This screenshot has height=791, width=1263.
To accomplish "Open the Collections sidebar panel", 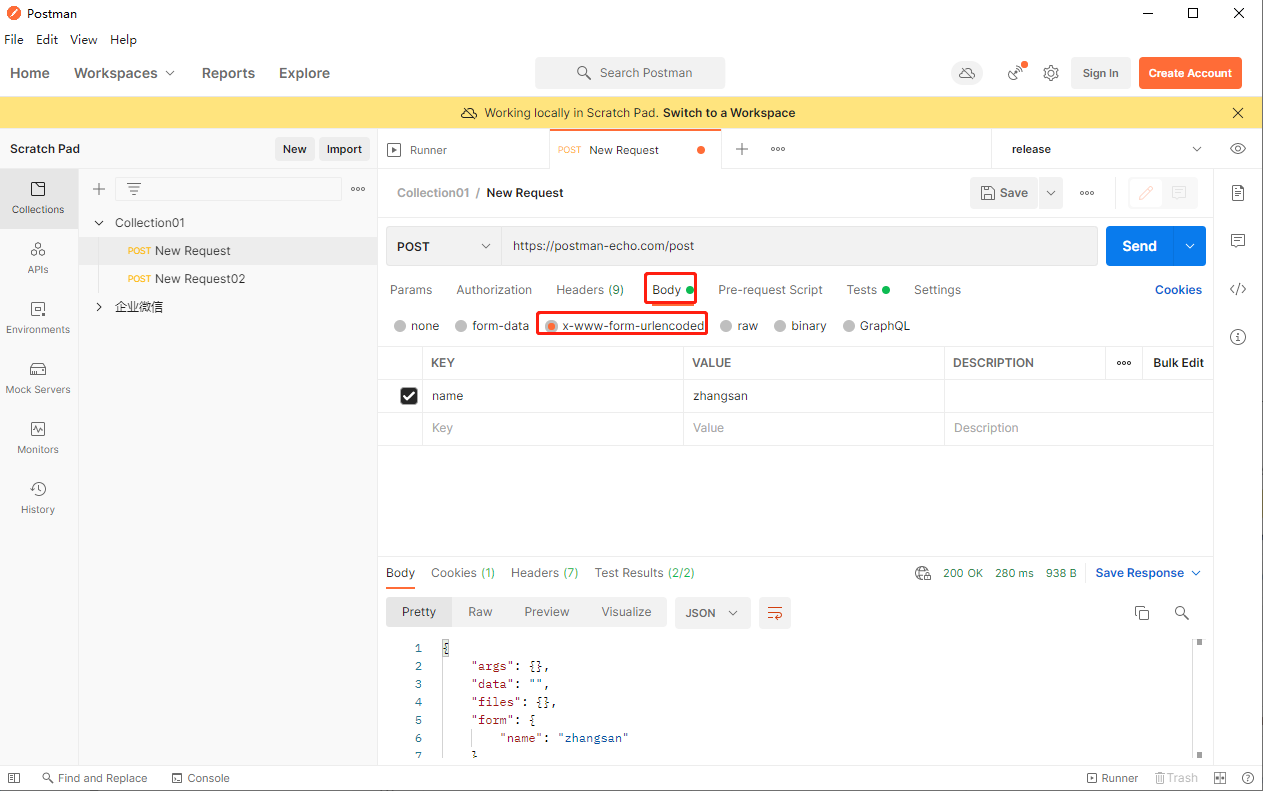I will tap(38, 198).
